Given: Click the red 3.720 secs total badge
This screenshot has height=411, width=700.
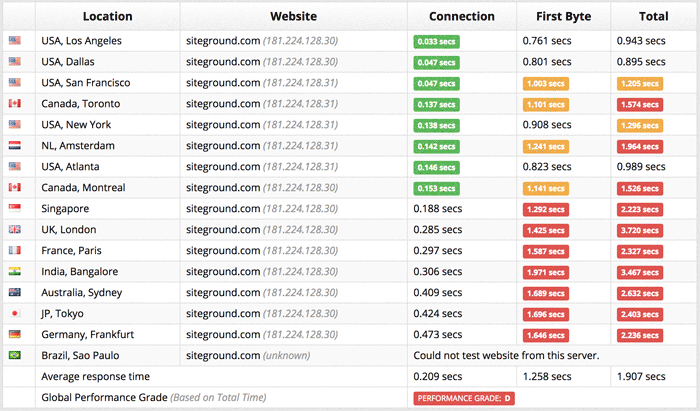Looking at the screenshot, I should click(x=640, y=231).
